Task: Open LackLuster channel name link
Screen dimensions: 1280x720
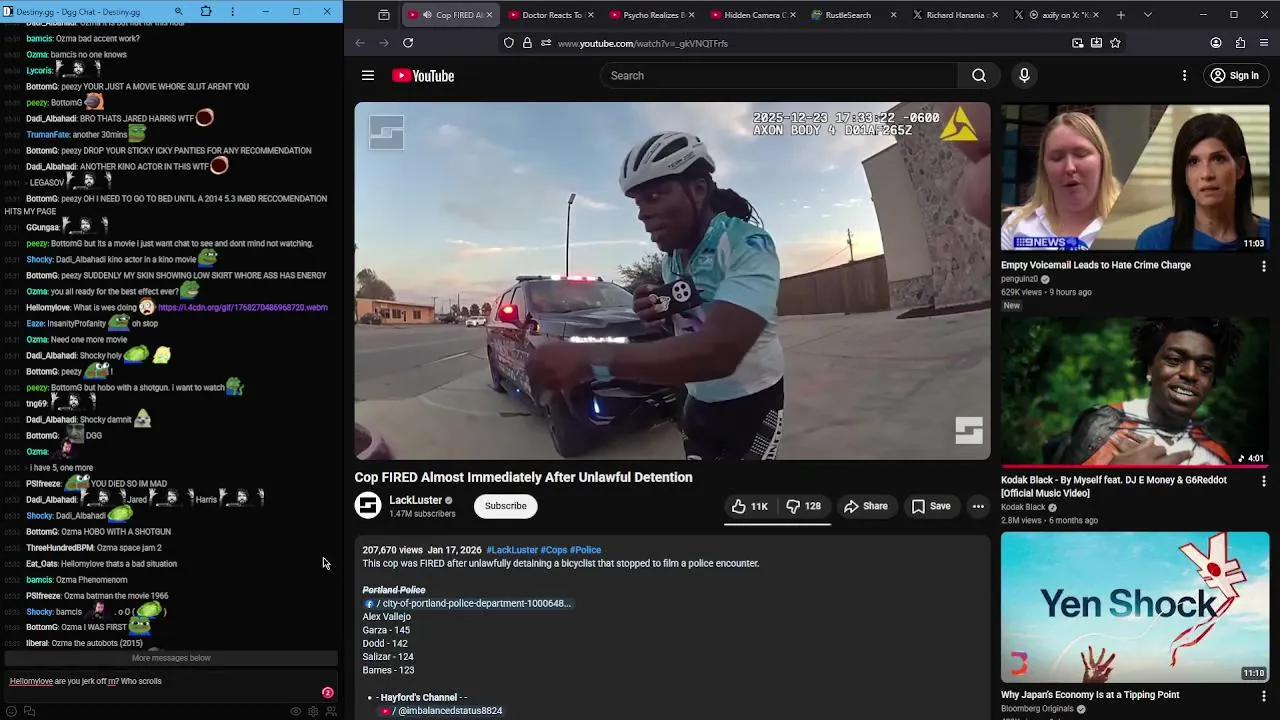Action: (415, 500)
